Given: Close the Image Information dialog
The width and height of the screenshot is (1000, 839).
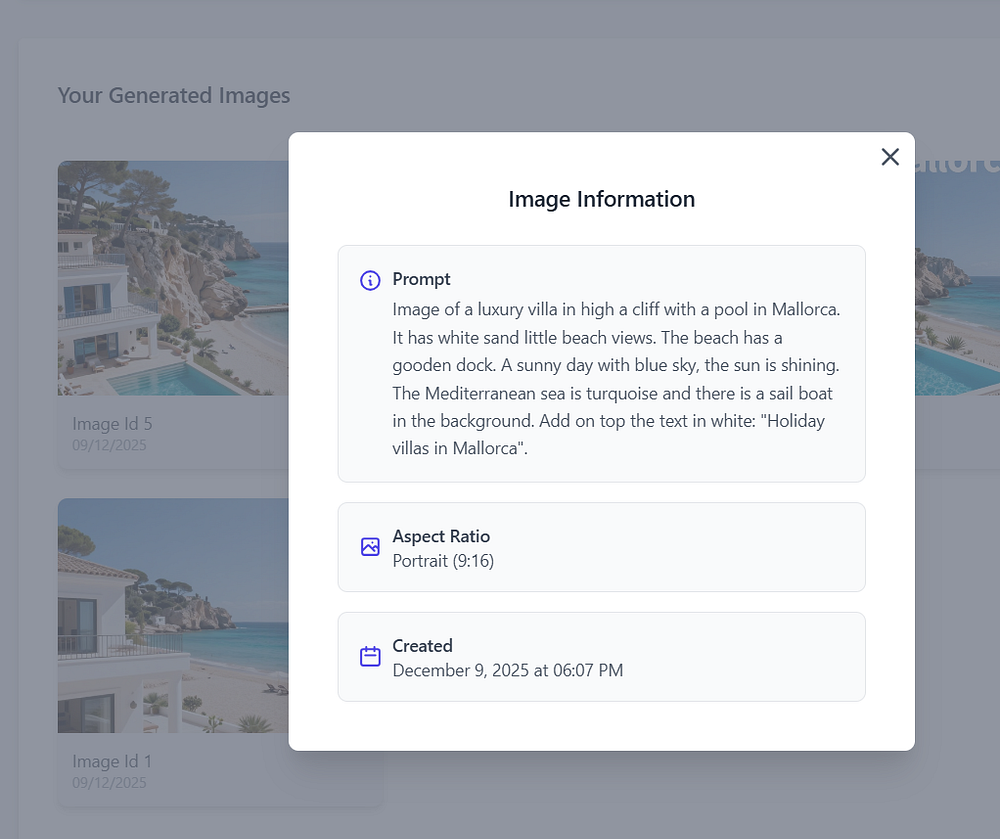Looking at the screenshot, I should pyautogui.click(x=890, y=157).
